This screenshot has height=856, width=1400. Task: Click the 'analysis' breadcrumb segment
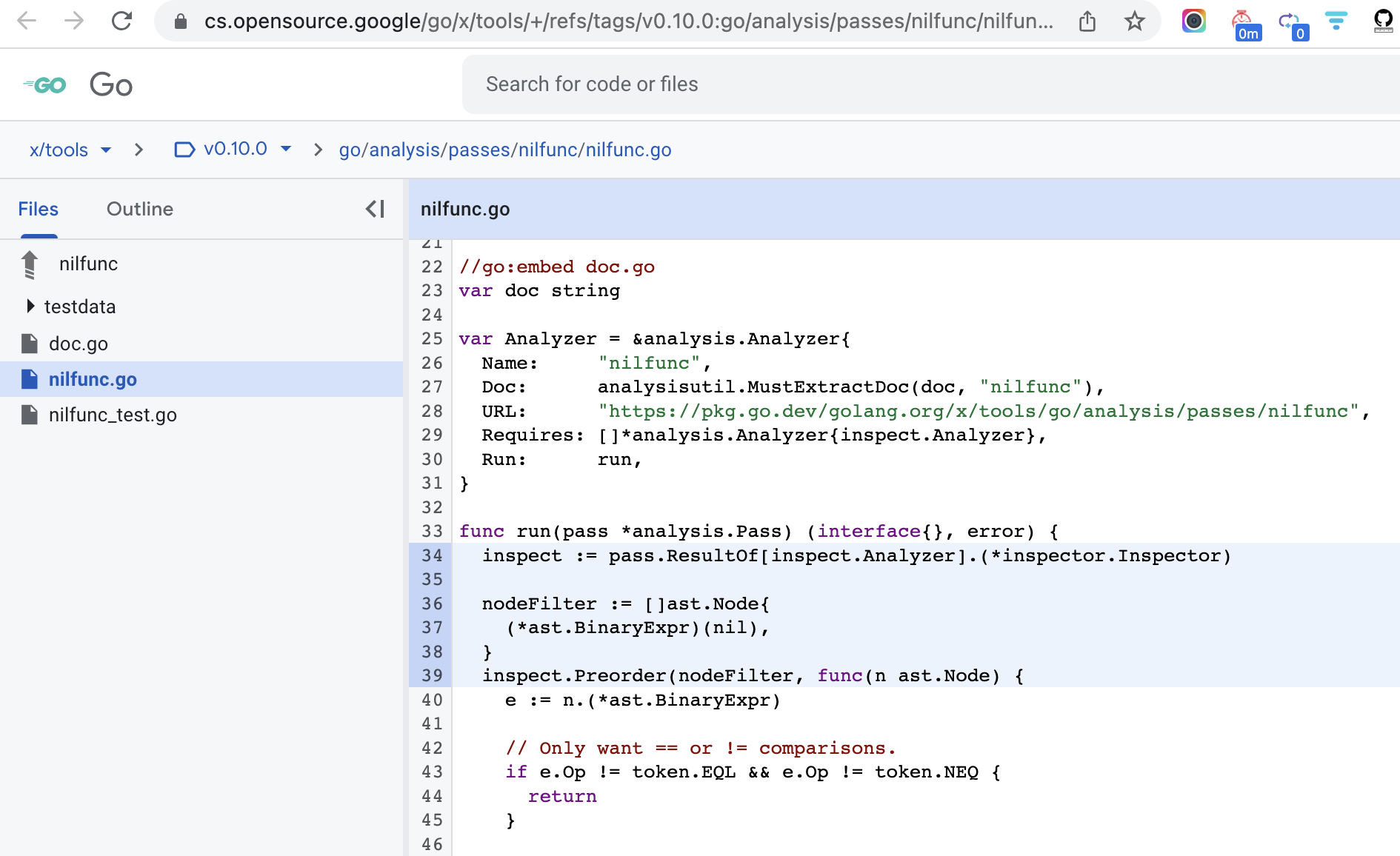click(404, 150)
